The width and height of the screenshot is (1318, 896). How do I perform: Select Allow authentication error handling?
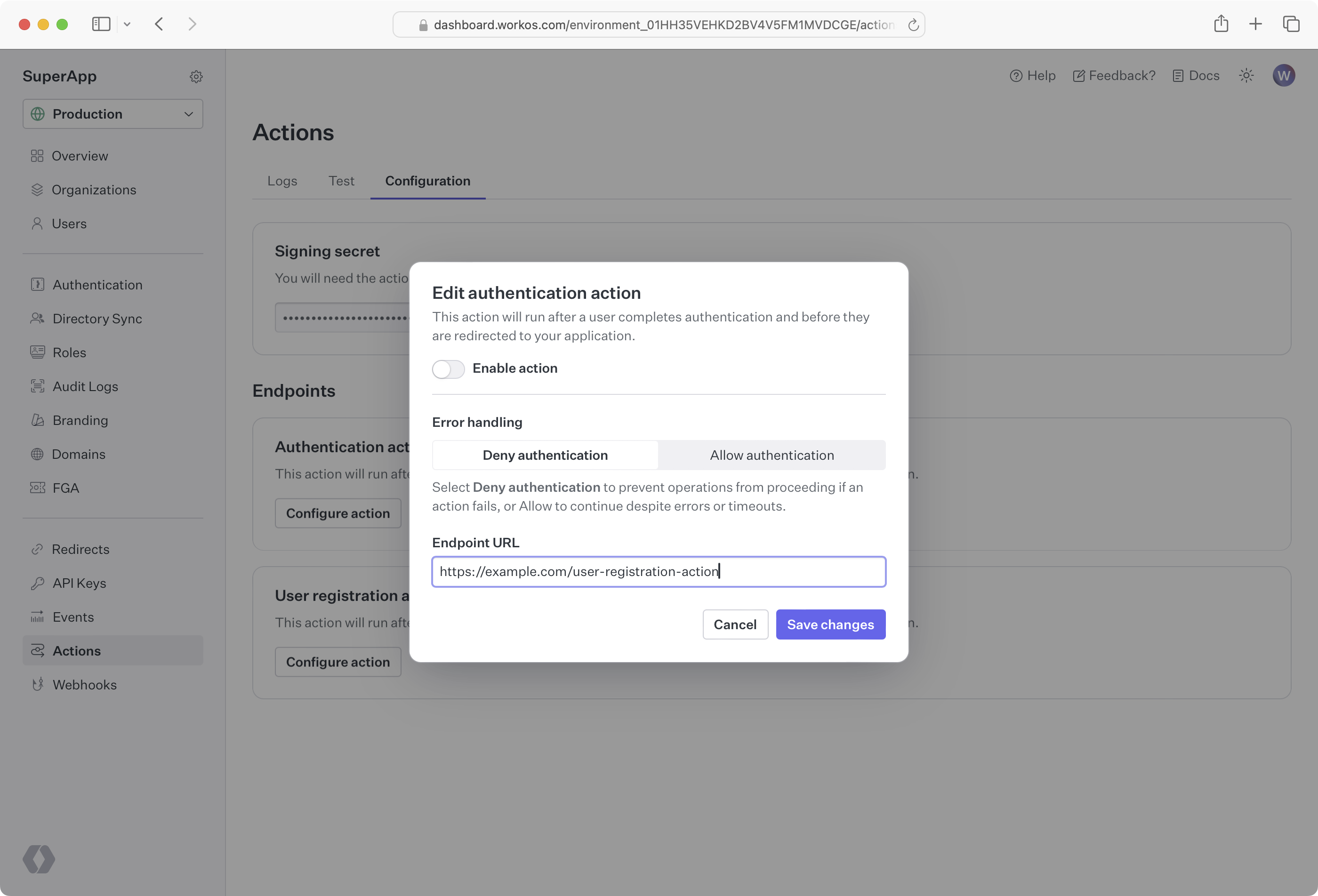click(x=772, y=455)
